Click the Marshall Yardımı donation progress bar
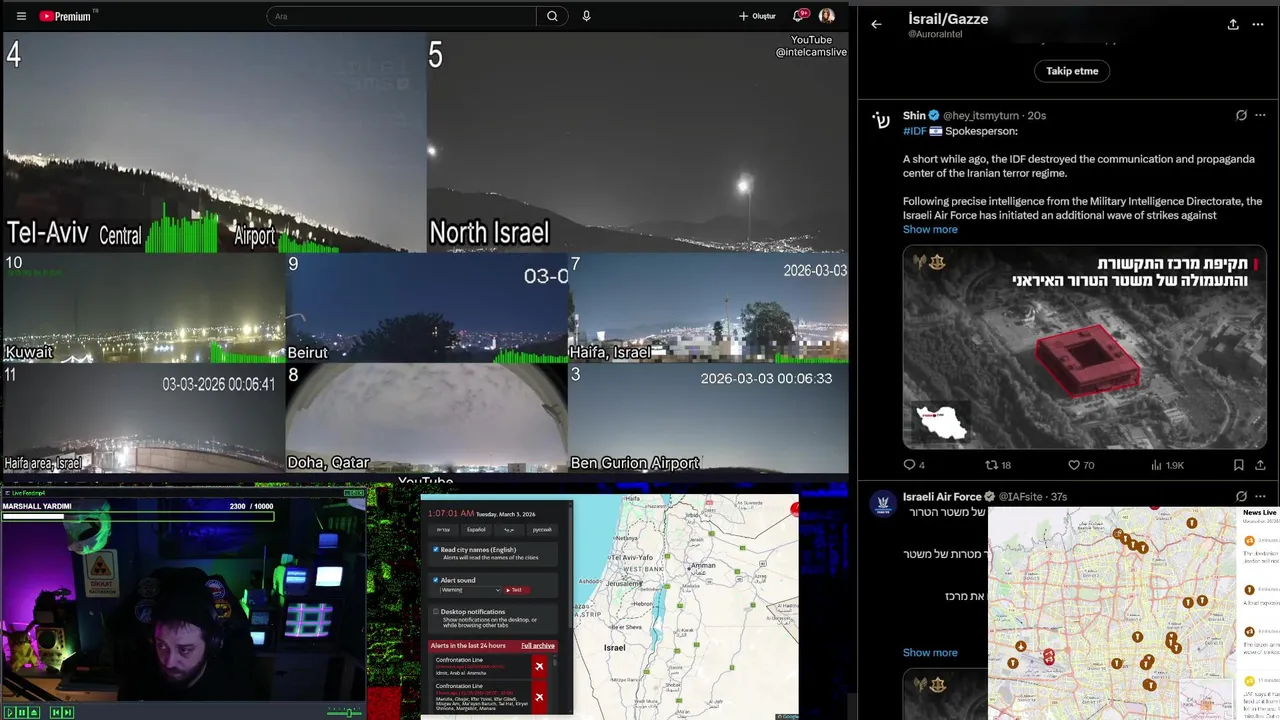This screenshot has width=1280, height=720. (137, 516)
